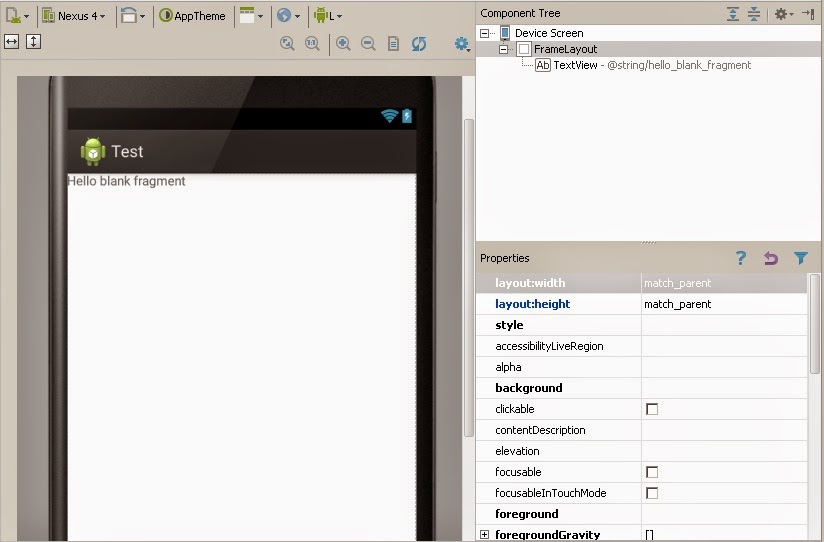
Task: Click the zoom in magnifier icon
Action: point(343,44)
